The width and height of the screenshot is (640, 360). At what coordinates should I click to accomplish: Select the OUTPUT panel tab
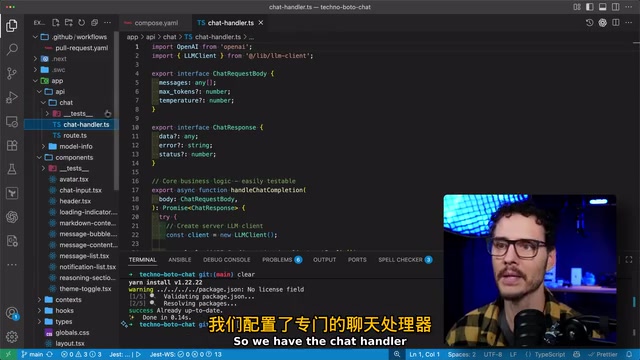tap(324, 260)
